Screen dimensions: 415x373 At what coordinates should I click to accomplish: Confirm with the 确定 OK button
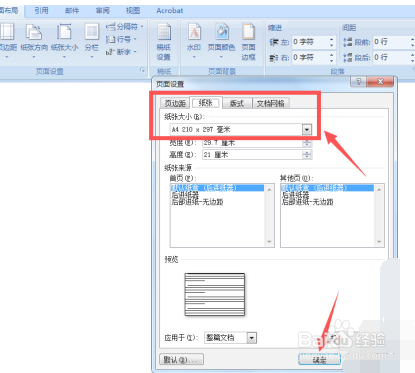pyautogui.click(x=319, y=360)
